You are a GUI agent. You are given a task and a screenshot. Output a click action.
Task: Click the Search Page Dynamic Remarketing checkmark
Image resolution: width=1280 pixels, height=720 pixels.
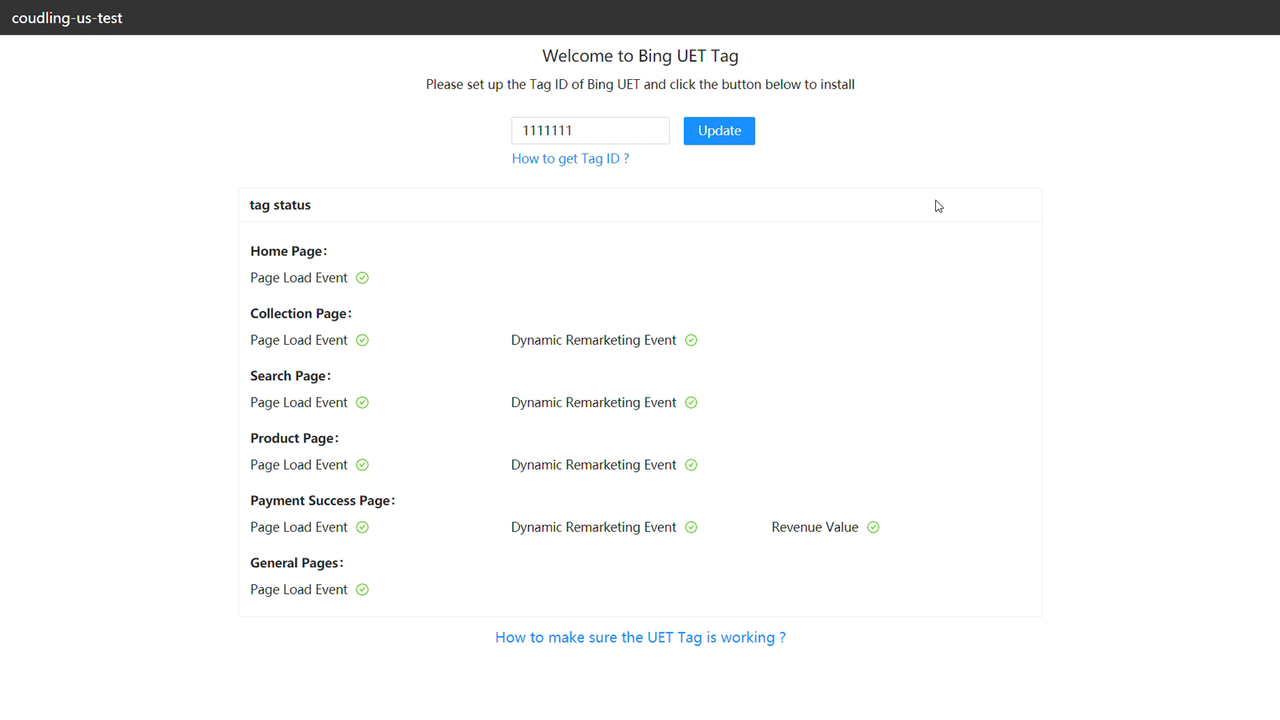point(691,402)
